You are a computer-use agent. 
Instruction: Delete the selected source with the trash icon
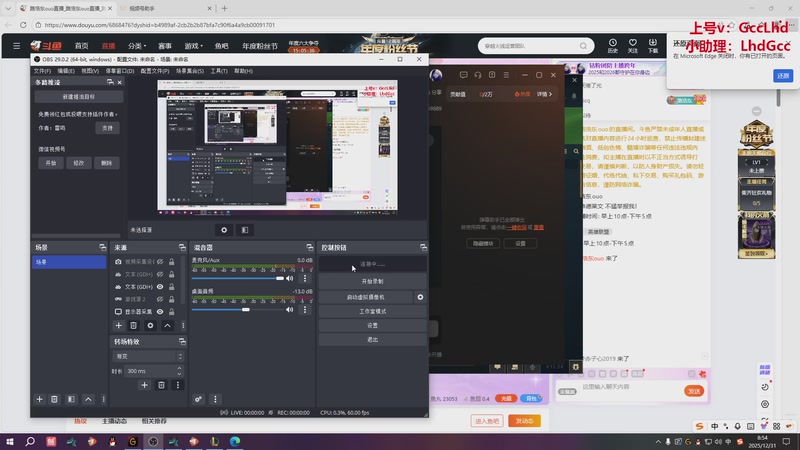[x=133, y=326]
